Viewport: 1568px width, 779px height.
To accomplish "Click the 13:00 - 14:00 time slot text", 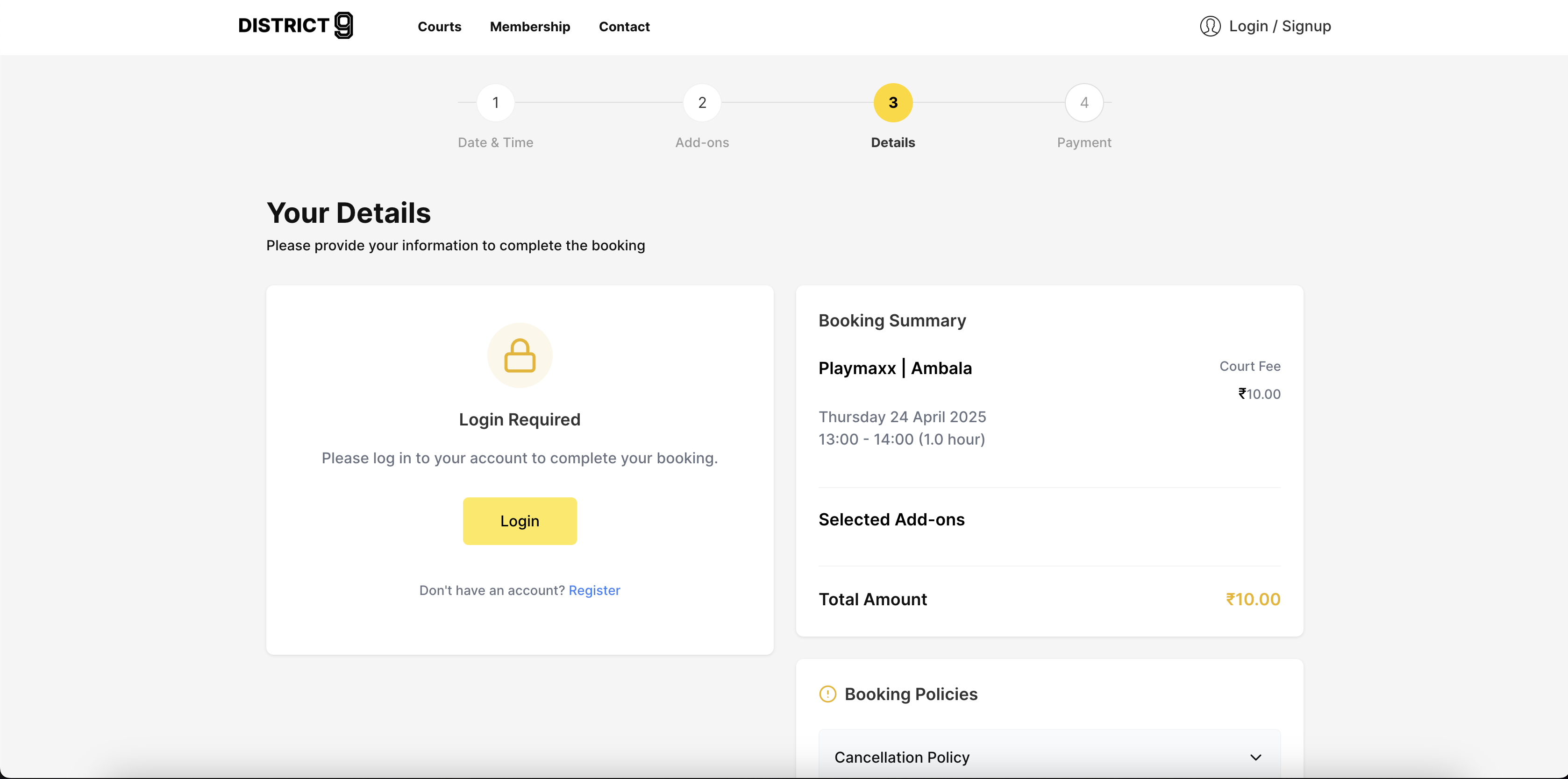I will (x=901, y=439).
